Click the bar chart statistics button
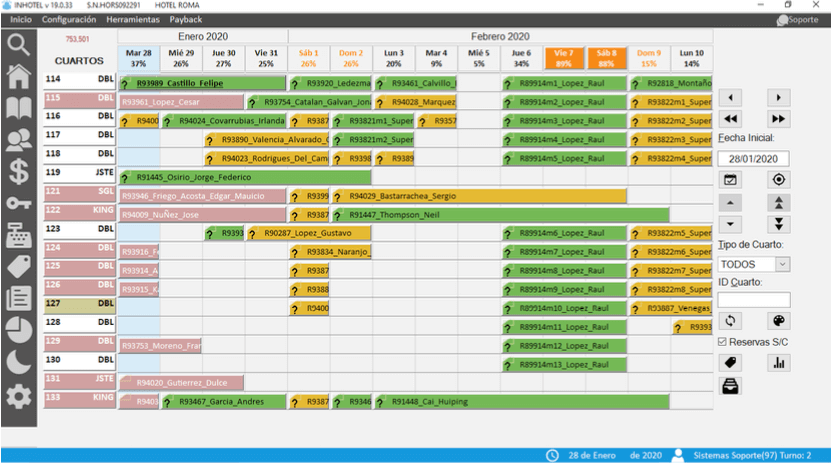The image size is (831, 463). pos(776,363)
